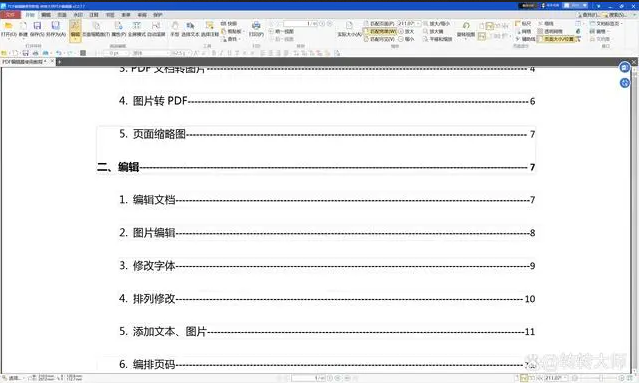Click undo arrow in quick toolbar
The height and width of the screenshot is (383, 639).
pos(59,53)
